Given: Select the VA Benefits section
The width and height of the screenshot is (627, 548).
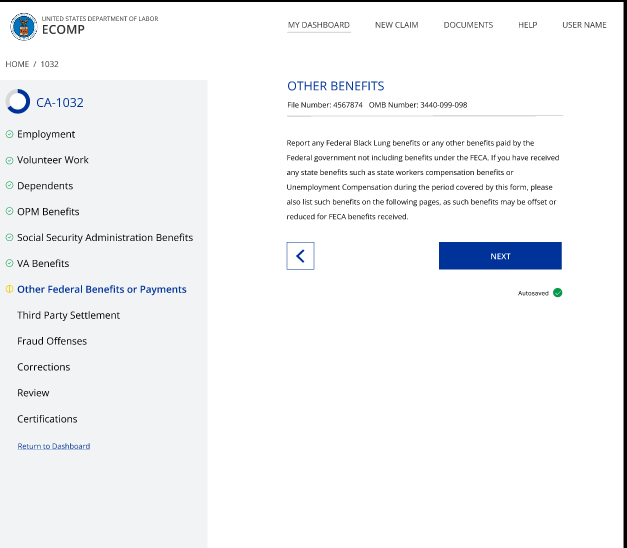Looking at the screenshot, I should 43,264.
